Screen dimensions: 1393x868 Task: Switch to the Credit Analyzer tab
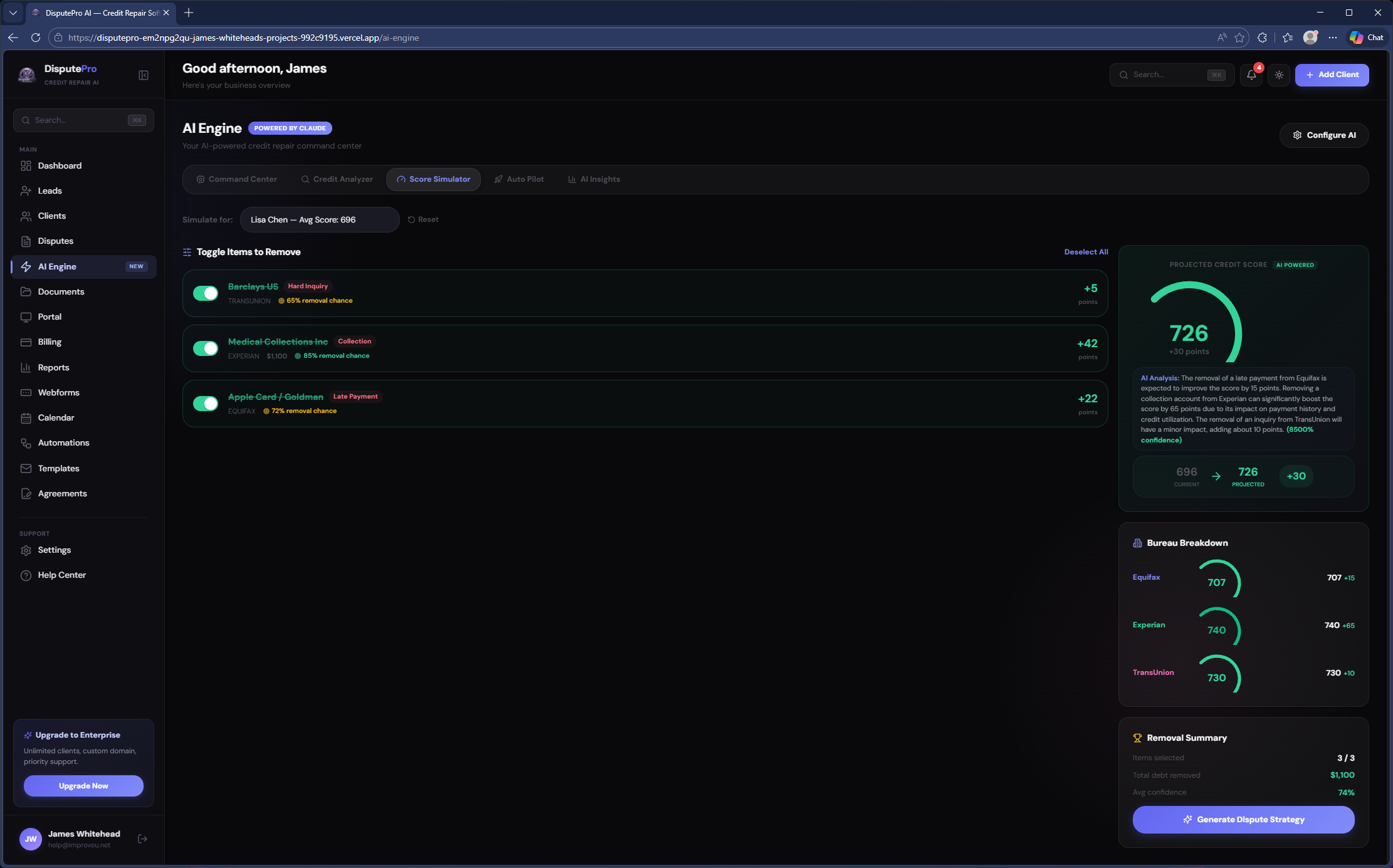[x=337, y=179]
